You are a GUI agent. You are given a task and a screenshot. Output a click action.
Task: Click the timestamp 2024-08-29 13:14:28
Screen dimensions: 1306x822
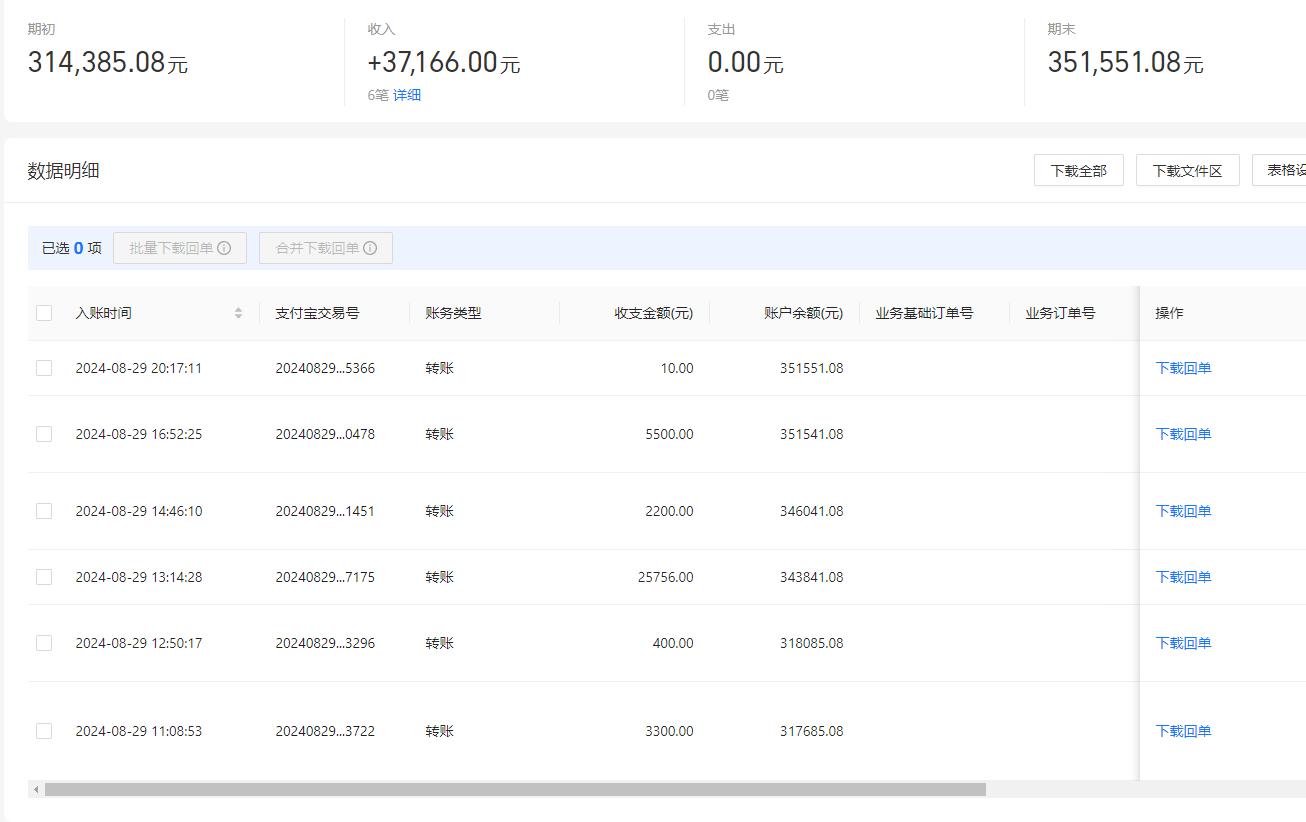[139, 577]
